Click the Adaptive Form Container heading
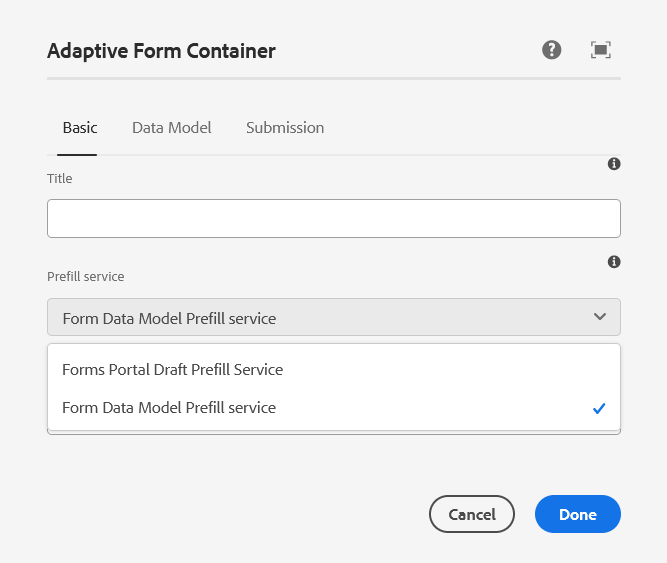Screen dimensions: 667x563 [161, 51]
